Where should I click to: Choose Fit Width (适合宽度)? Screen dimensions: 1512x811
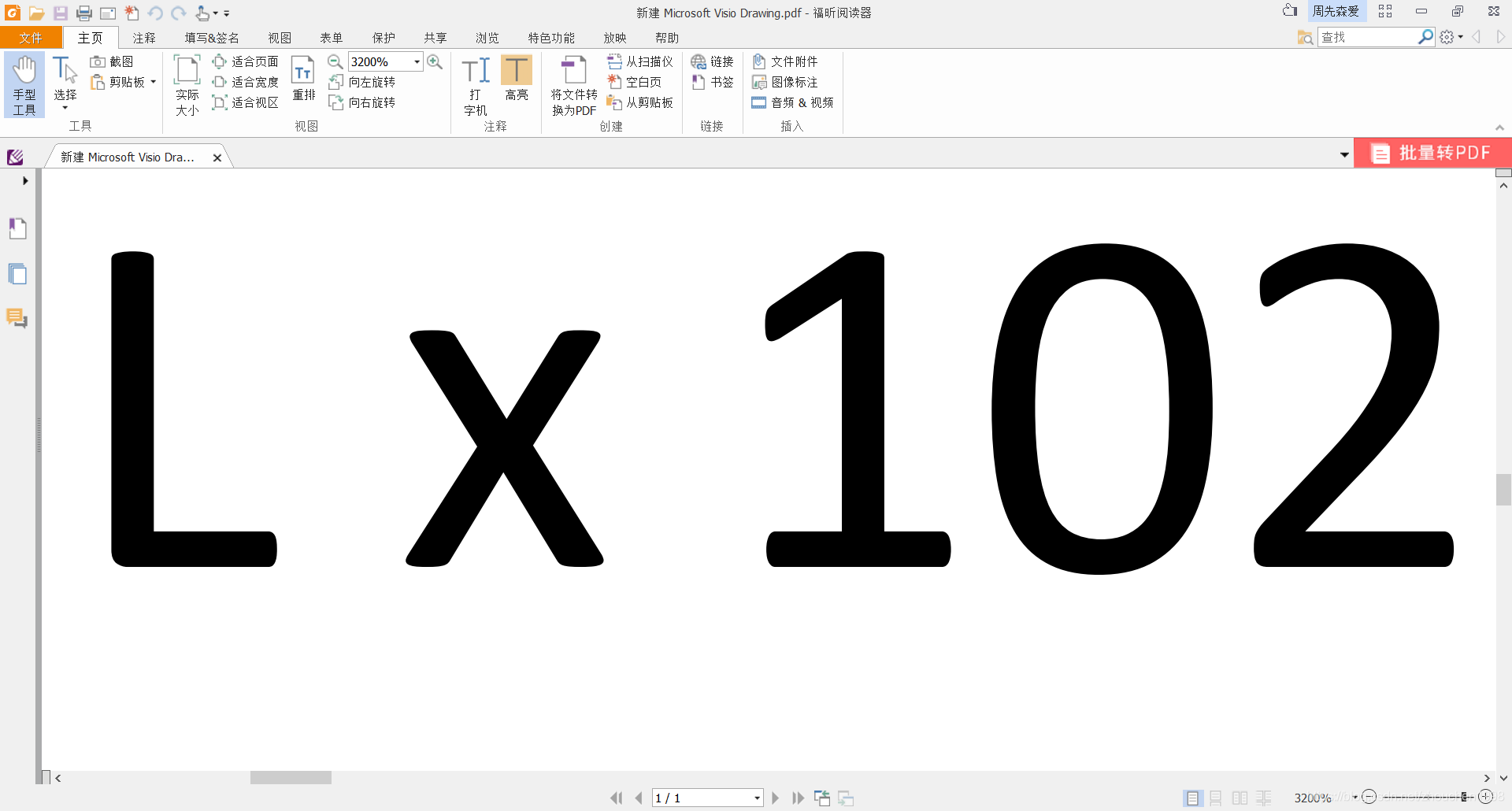tap(245, 82)
